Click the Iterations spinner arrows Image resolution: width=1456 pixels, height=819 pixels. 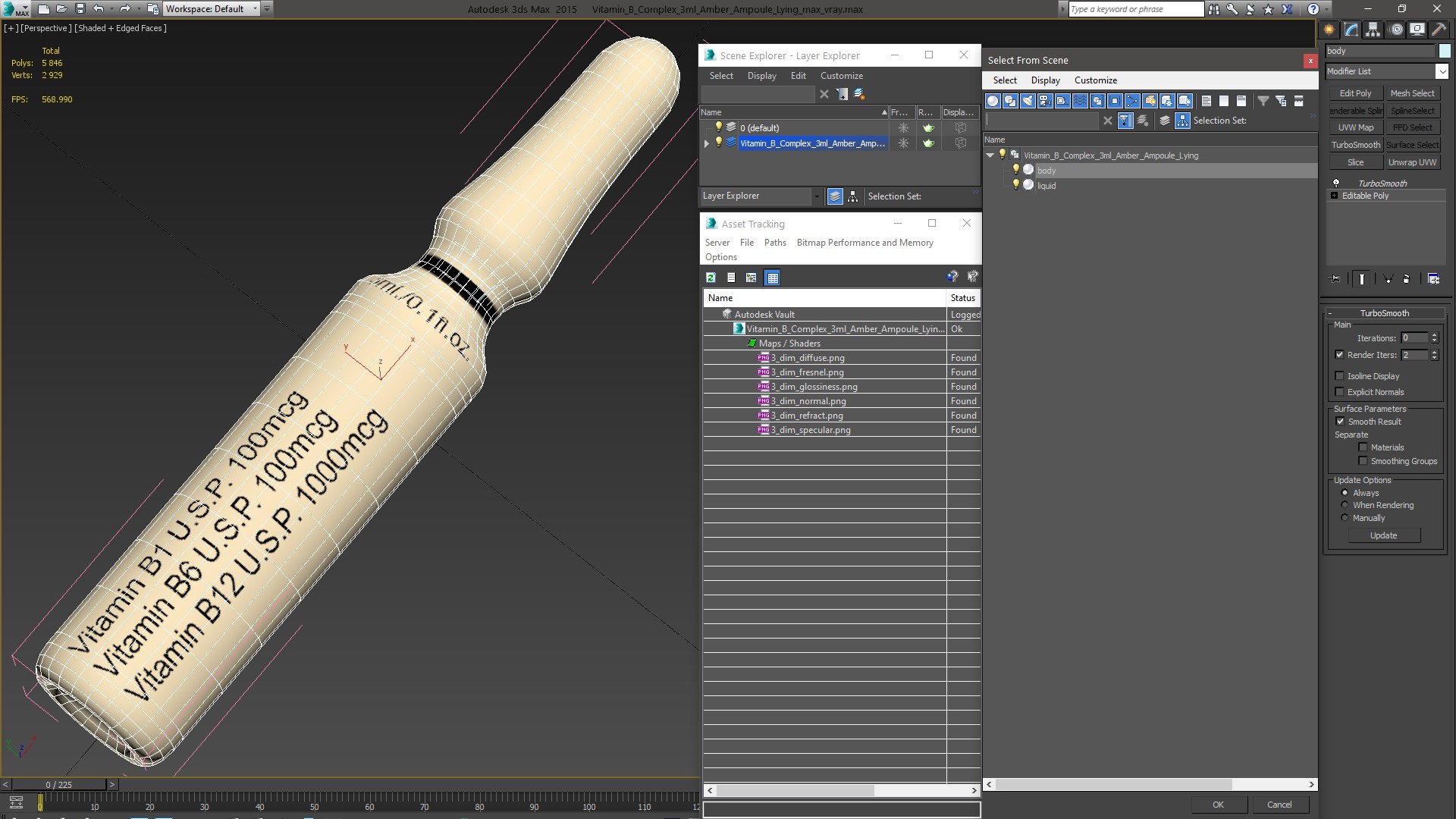[x=1434, y=338]
